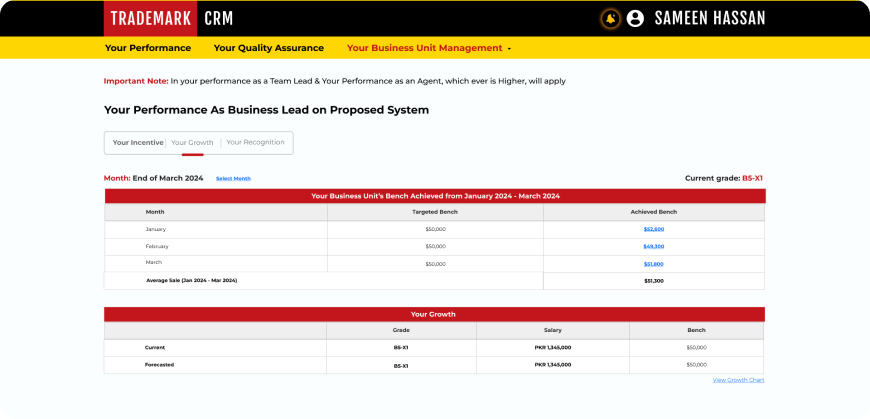The height and width of the screenshot is (419, 870).
Task: Open January's achieved bench $52,600 link
Action: coord(653,229)
